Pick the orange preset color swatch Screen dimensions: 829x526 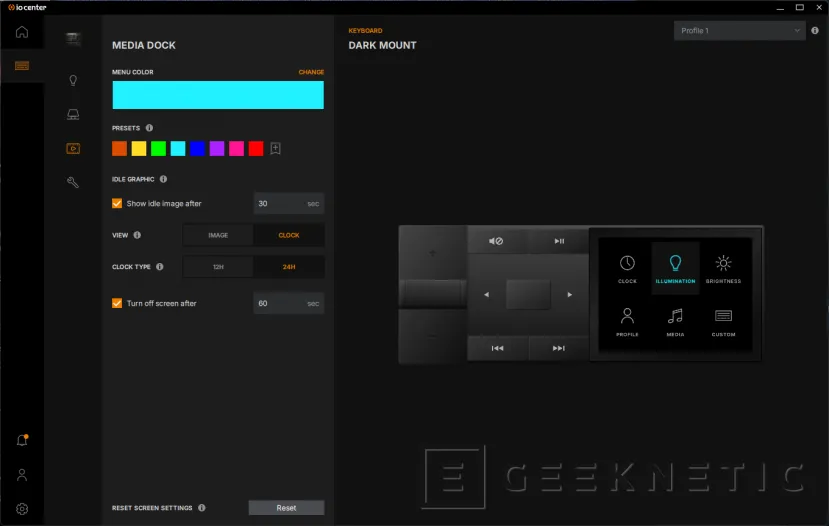120,149
